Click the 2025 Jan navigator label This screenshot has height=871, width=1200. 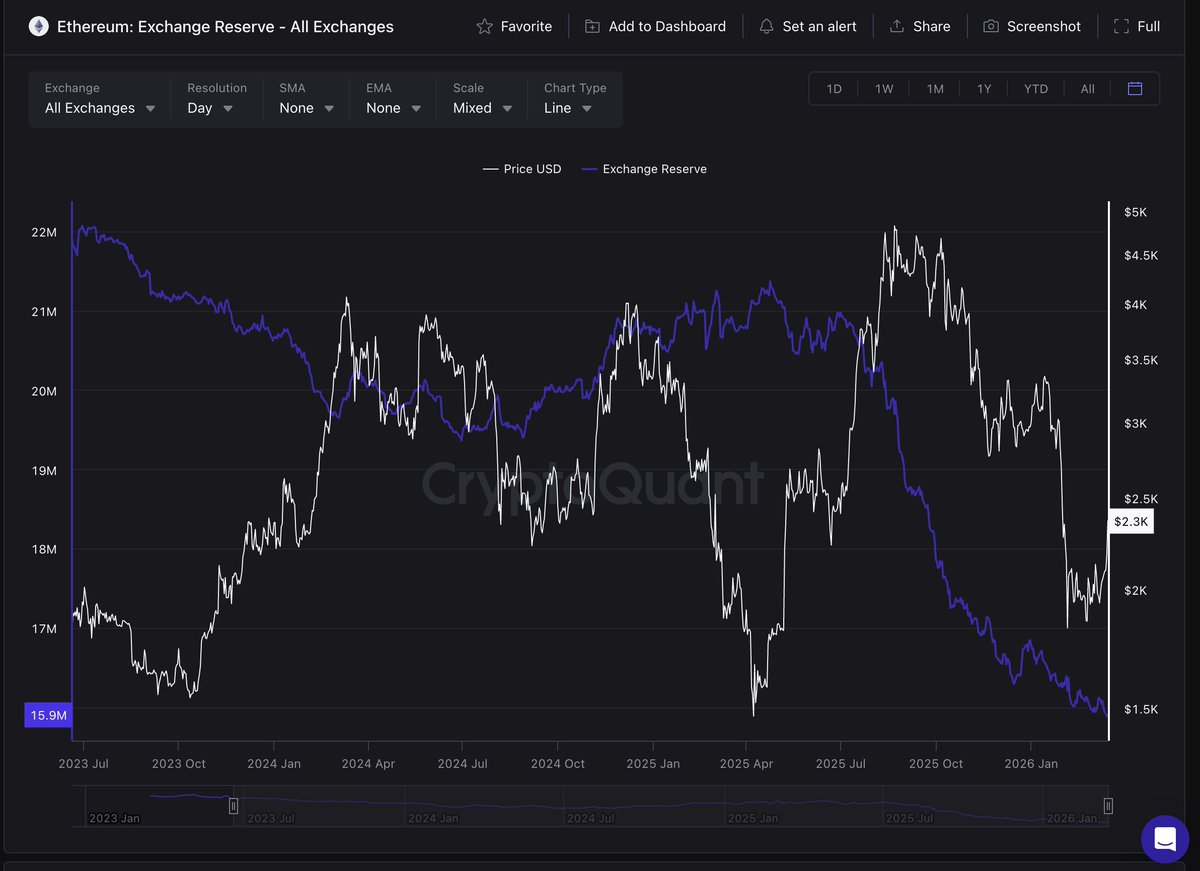tap(754, 818)
